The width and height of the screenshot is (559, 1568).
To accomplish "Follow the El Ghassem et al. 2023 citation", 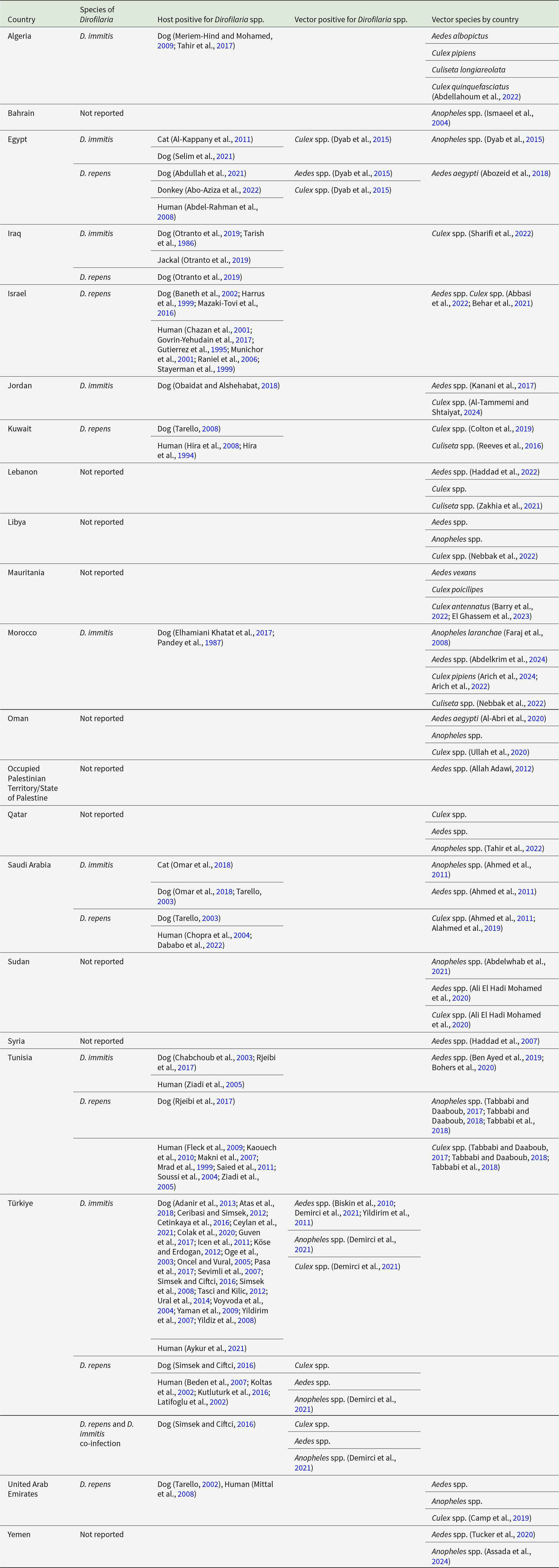I will coord(521,616).
